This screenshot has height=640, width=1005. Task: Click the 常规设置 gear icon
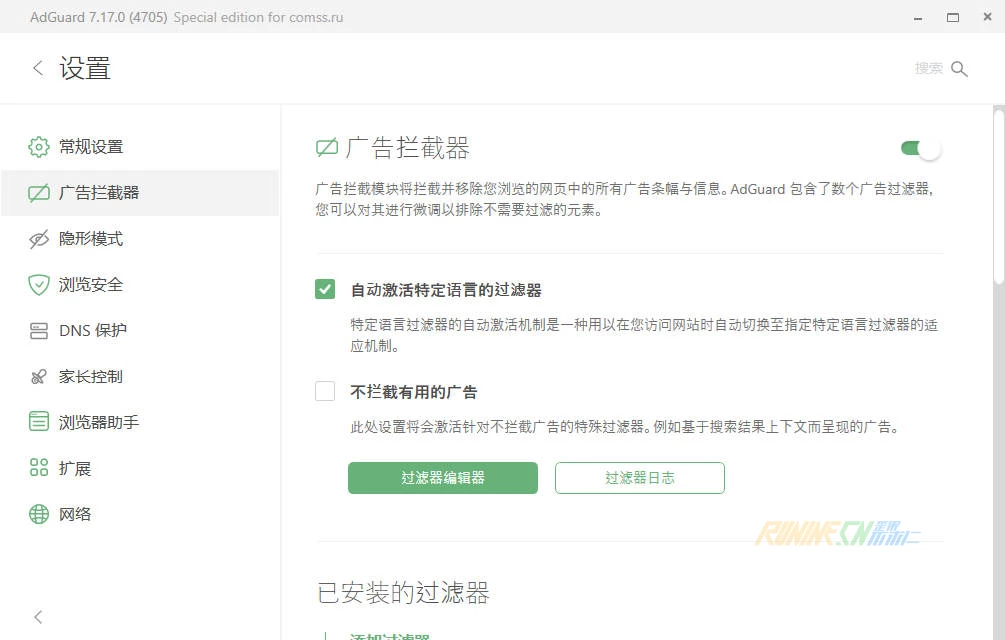[x=39, y=147]
